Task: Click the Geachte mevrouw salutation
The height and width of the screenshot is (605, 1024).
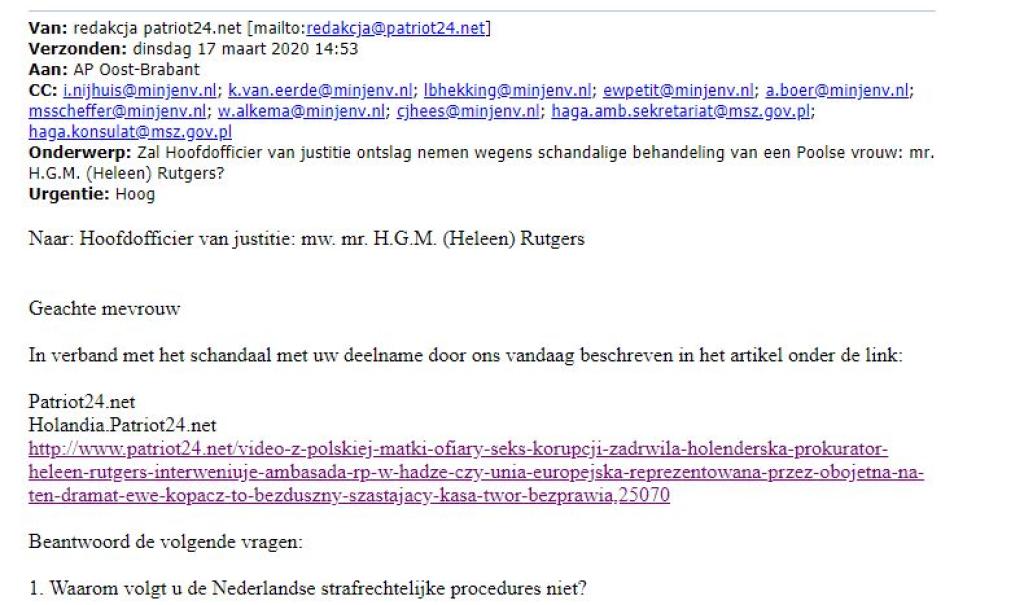Action: pyautogui.click(x=104, y=308)
